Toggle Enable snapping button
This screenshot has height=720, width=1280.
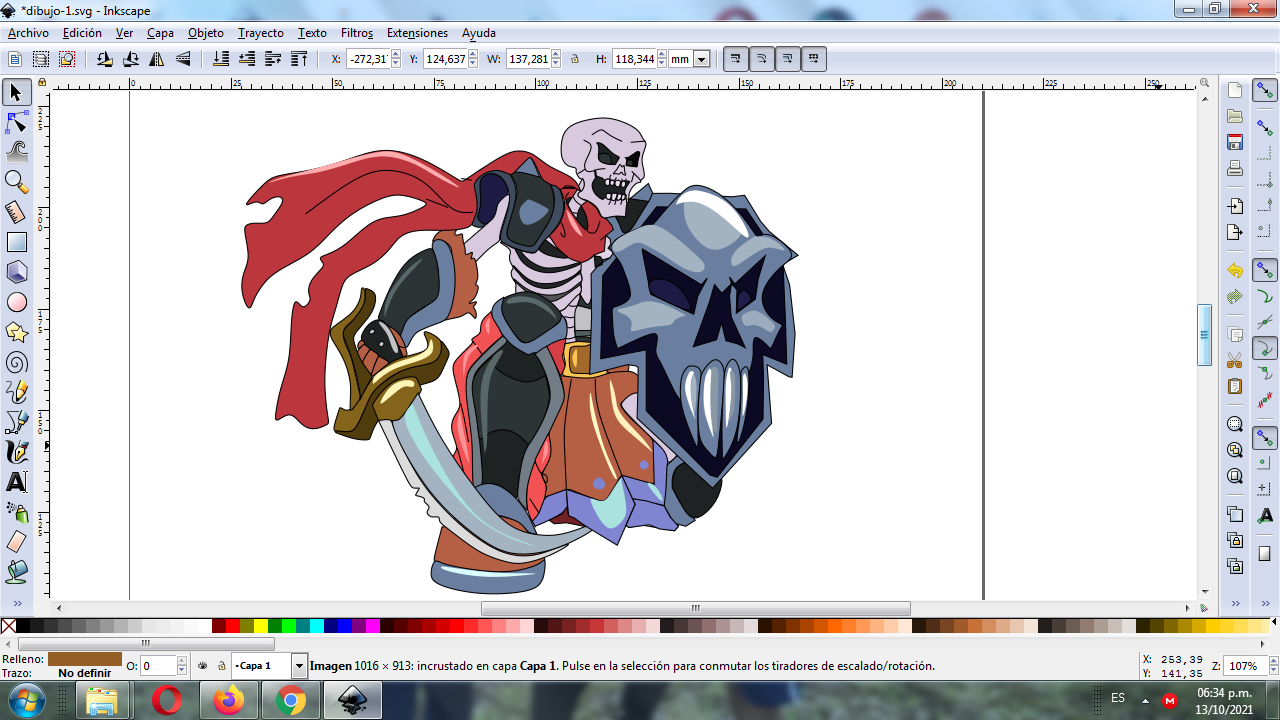click(x=1264, y=91)
